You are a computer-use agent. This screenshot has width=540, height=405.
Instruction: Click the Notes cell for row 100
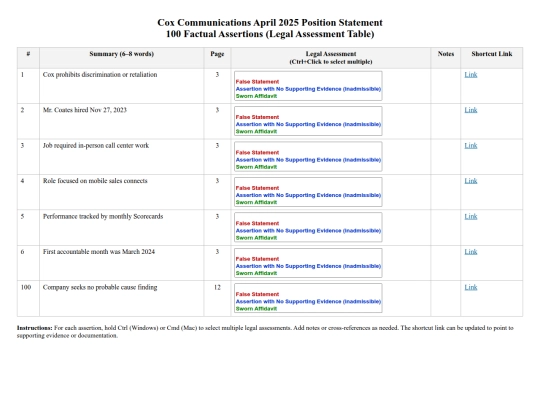coord(445,299)
